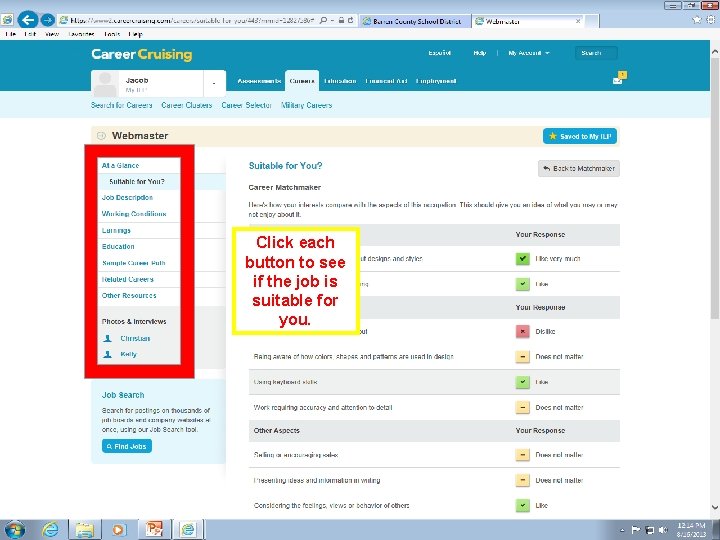Open the Career Selector link
Viewport: 720px width, 540px height.
[x=247, y=105]
